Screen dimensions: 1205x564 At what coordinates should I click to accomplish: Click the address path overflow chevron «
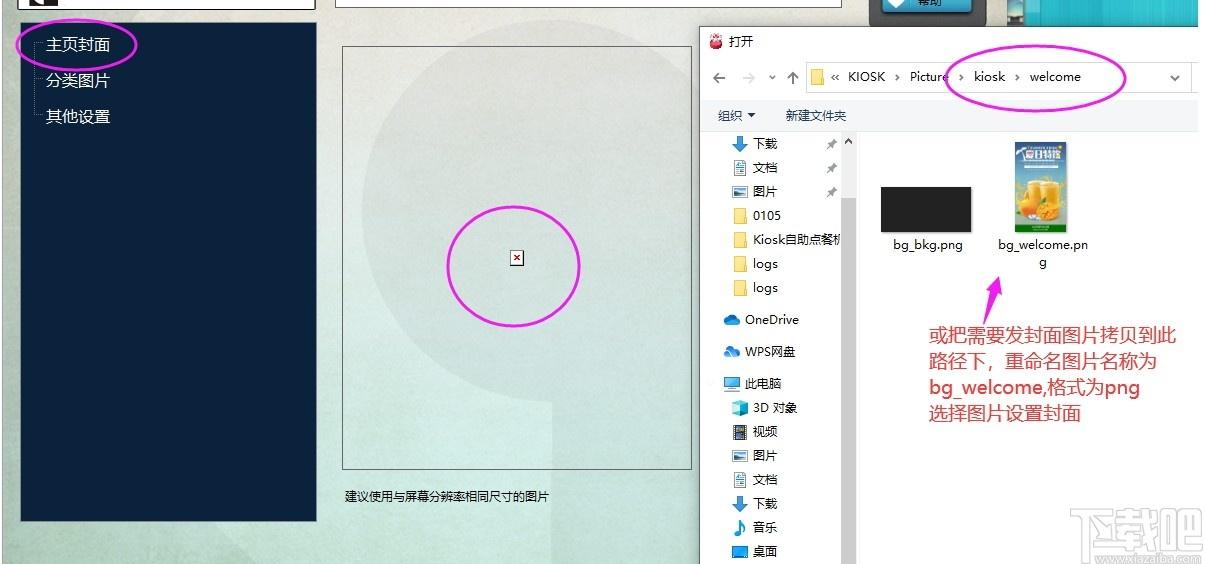(x=835, y=77)
